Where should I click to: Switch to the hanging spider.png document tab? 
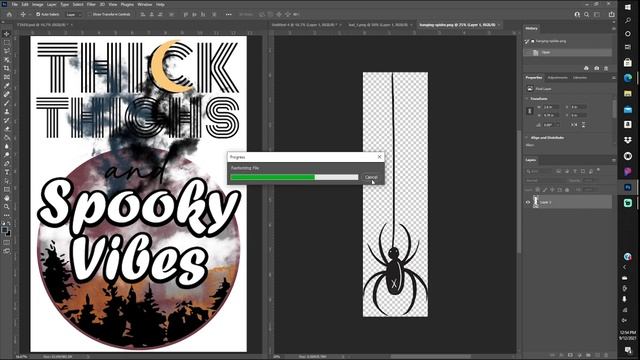point(457,25)
